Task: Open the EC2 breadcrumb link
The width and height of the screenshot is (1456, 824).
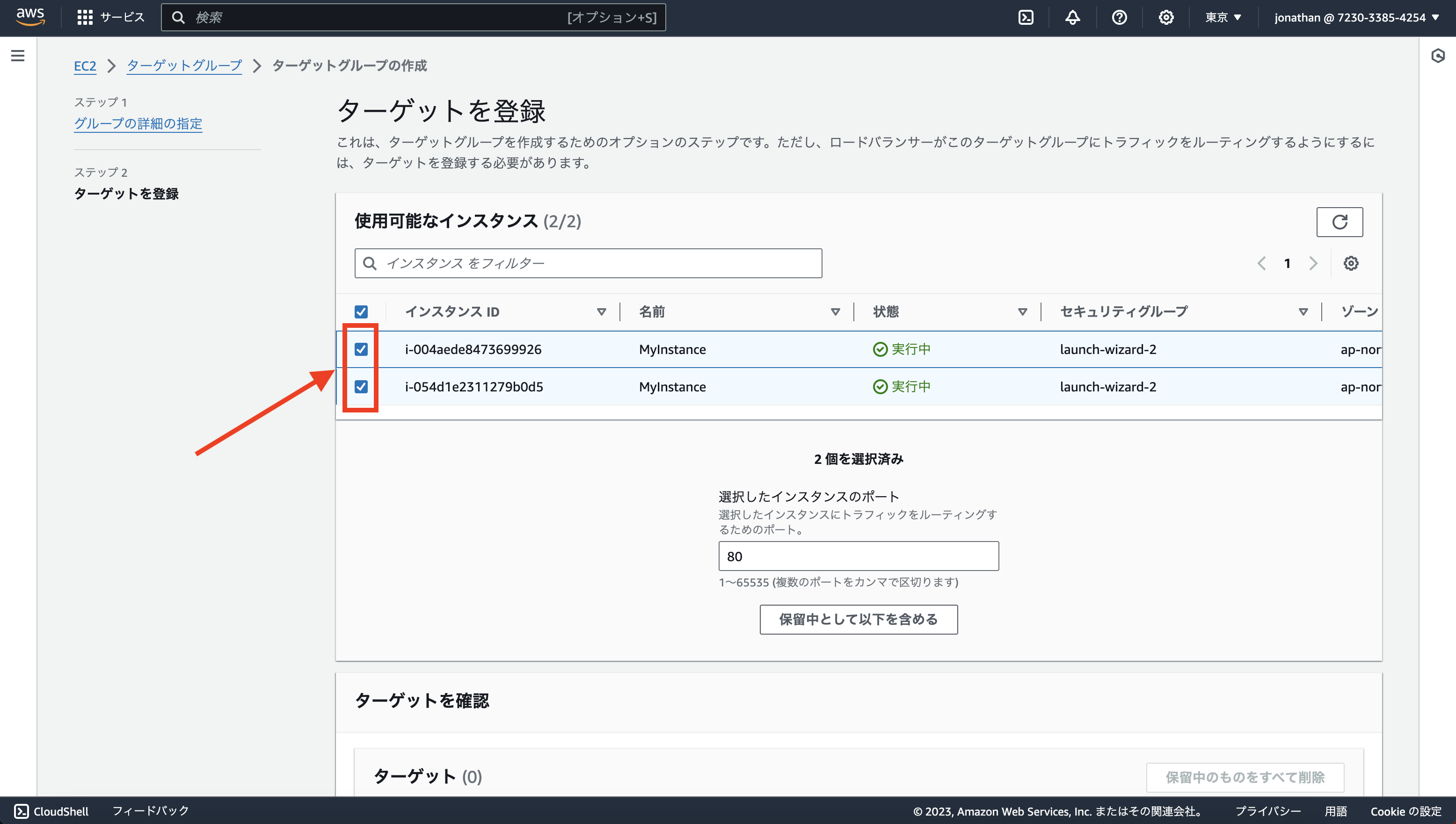Action: click(x=85, y=65)
